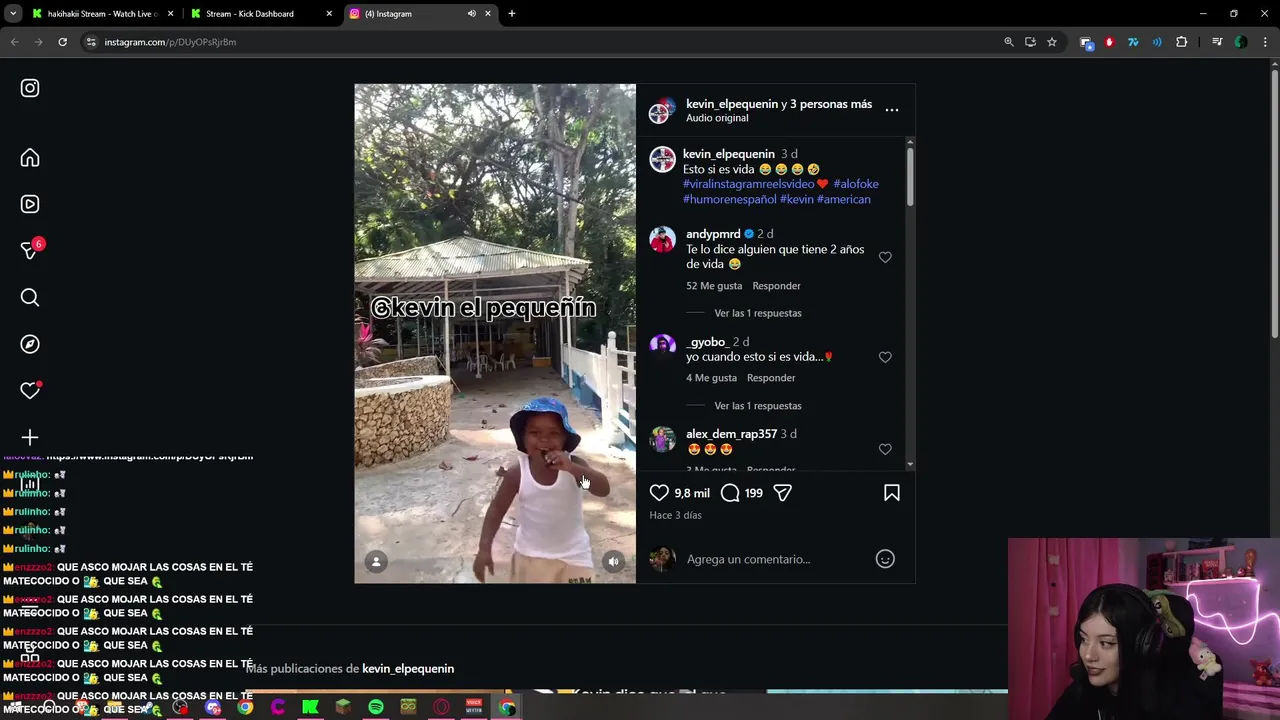The height and width of the screenshot is (720, 1280).
Task: Close the Instagram browser tab
Action: 488,14
